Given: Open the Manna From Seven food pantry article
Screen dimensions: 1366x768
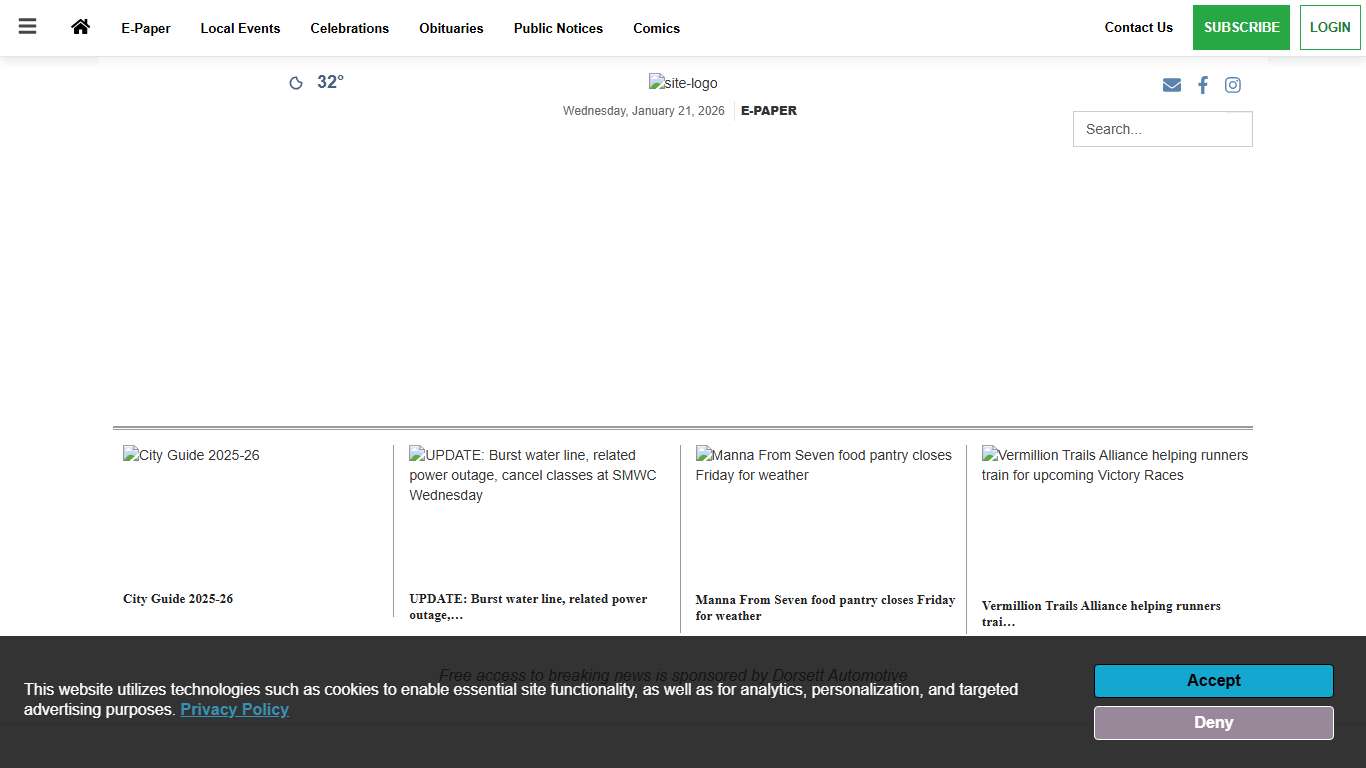Looking at the screenshot, I should (824, 608).
